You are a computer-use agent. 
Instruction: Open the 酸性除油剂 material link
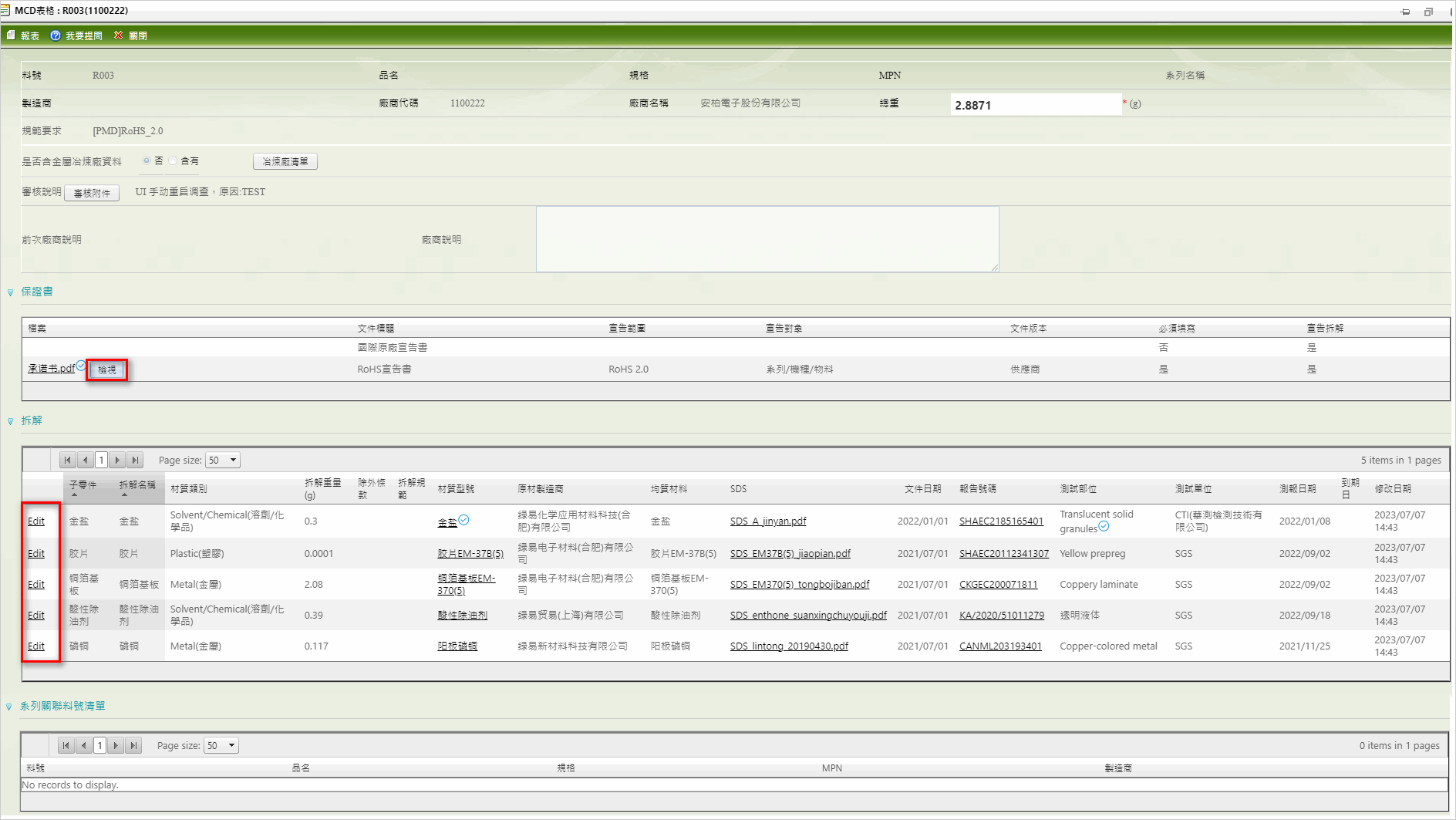462,616
